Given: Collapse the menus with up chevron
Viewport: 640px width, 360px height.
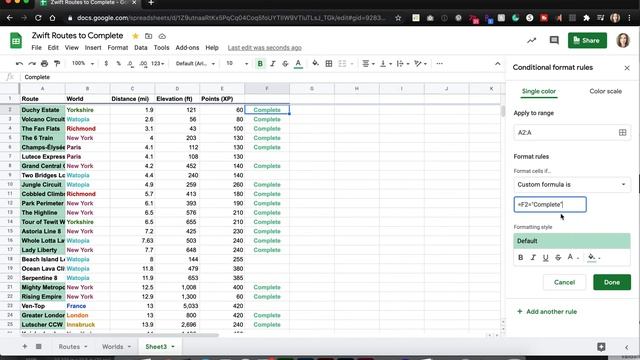Looking at the screenshot, I should 498,64.
